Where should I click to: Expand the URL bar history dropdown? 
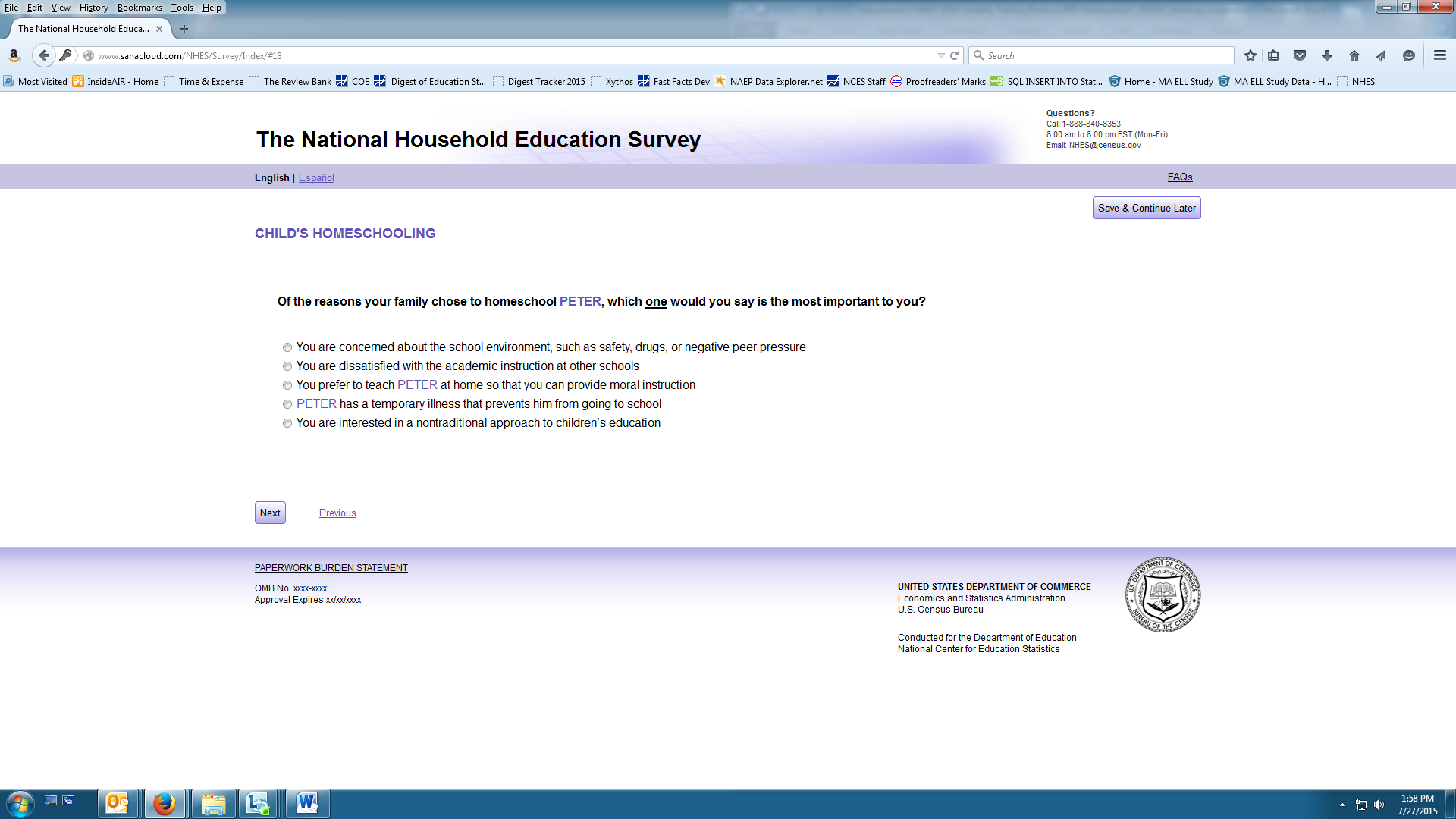tap(941, 55)
